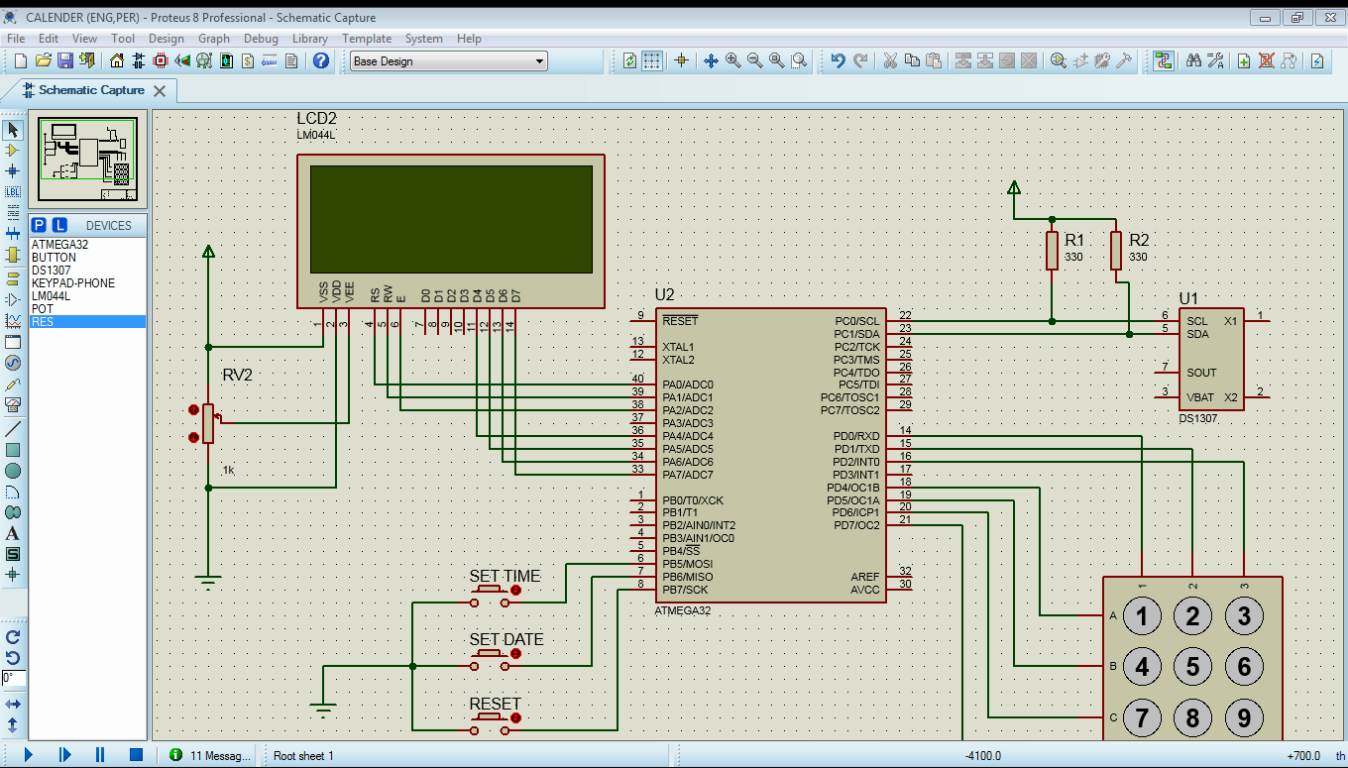This screenshot has width=1348, height=768.
Task: Open the Design menu
Action: [x=167, y=38]
